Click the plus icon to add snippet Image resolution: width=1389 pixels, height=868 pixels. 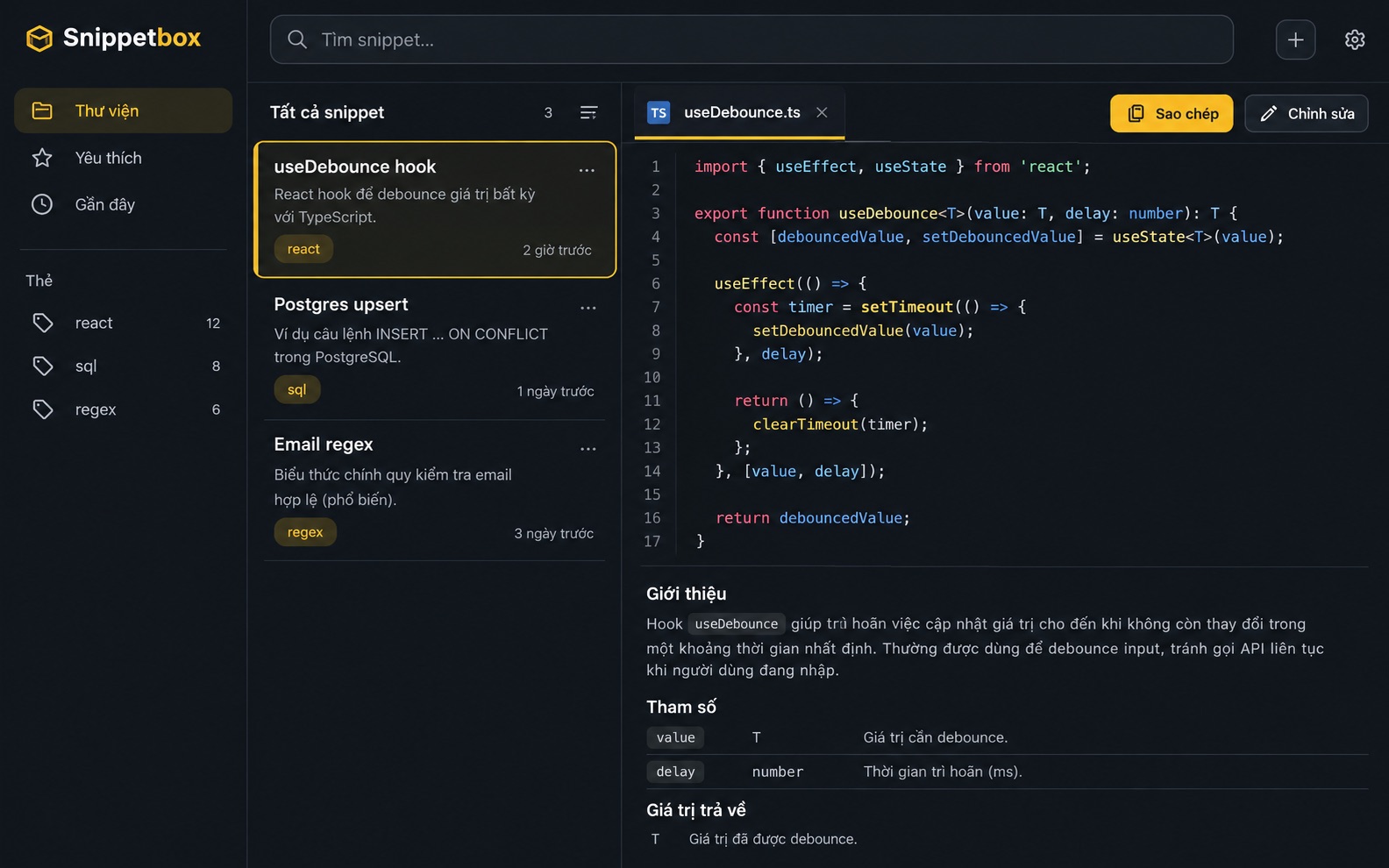pos(1295,39)
